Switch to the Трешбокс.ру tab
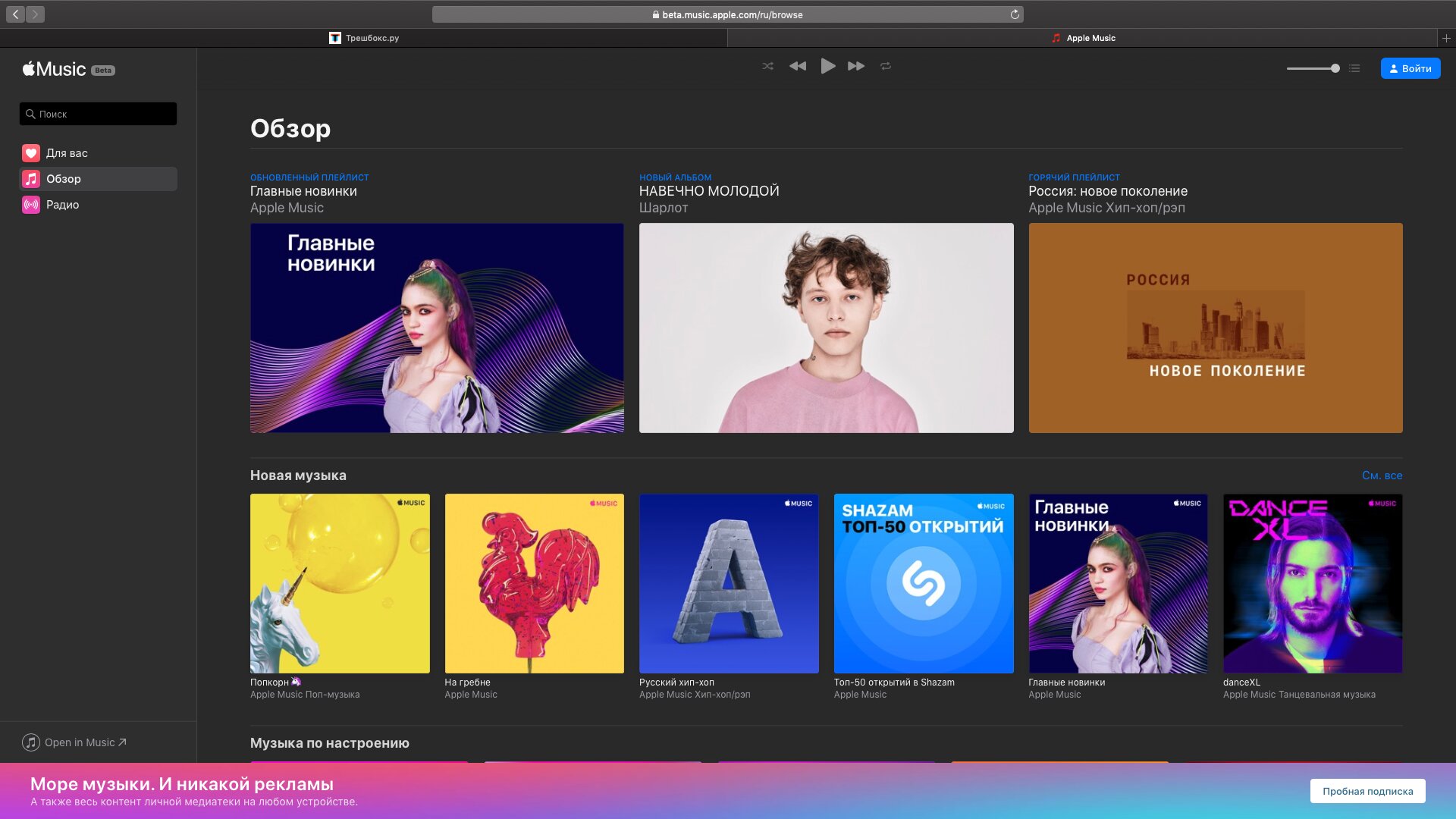The image size is (1456, 819). [x=364, y=38]
